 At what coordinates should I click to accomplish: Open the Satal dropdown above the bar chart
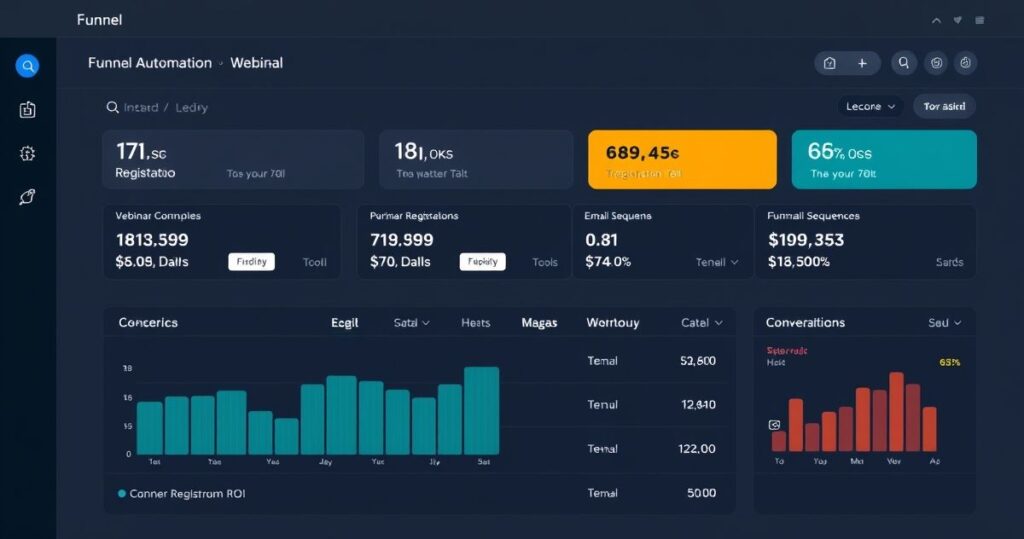412,323
